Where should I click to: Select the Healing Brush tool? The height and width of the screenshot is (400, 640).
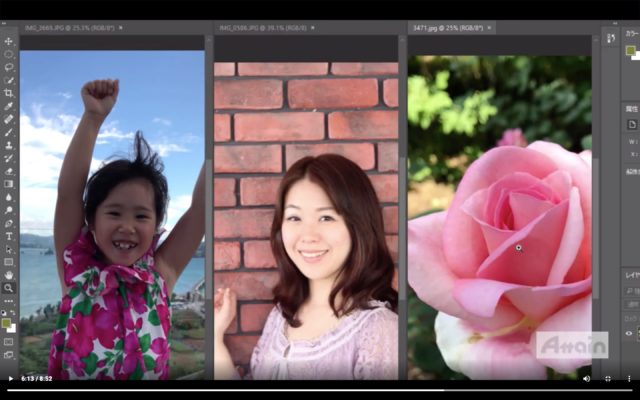point(9,119)
